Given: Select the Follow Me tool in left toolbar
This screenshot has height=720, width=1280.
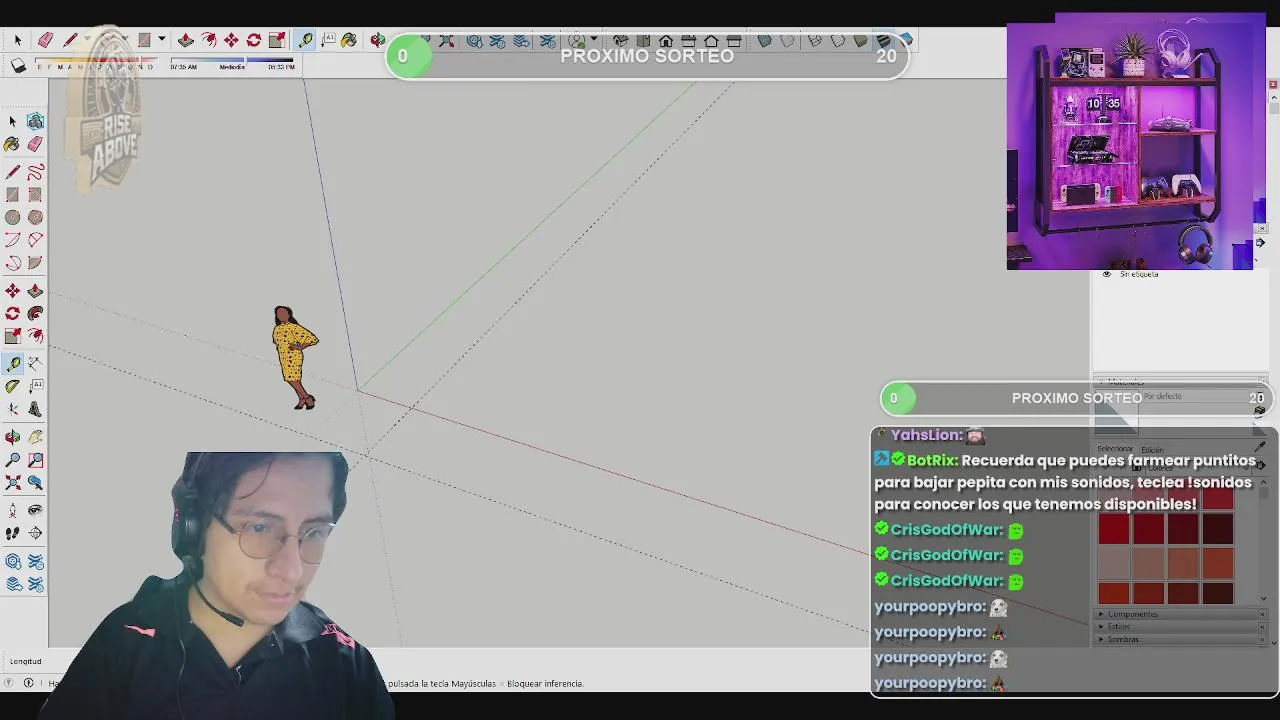Looking at the screenshot, I should [x=35, y=313].
